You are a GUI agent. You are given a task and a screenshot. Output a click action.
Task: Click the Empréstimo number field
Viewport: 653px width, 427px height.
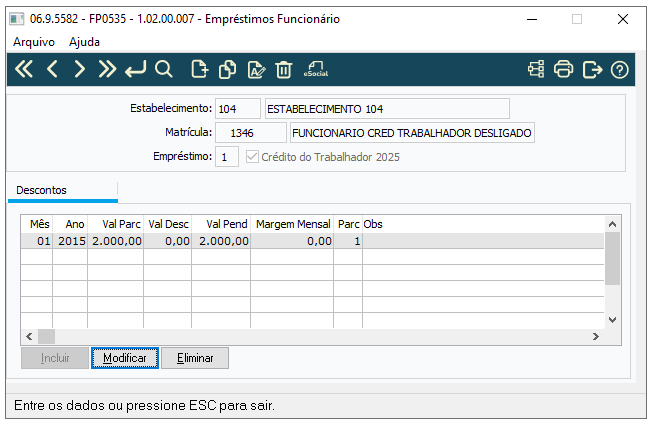click(227, 157)
